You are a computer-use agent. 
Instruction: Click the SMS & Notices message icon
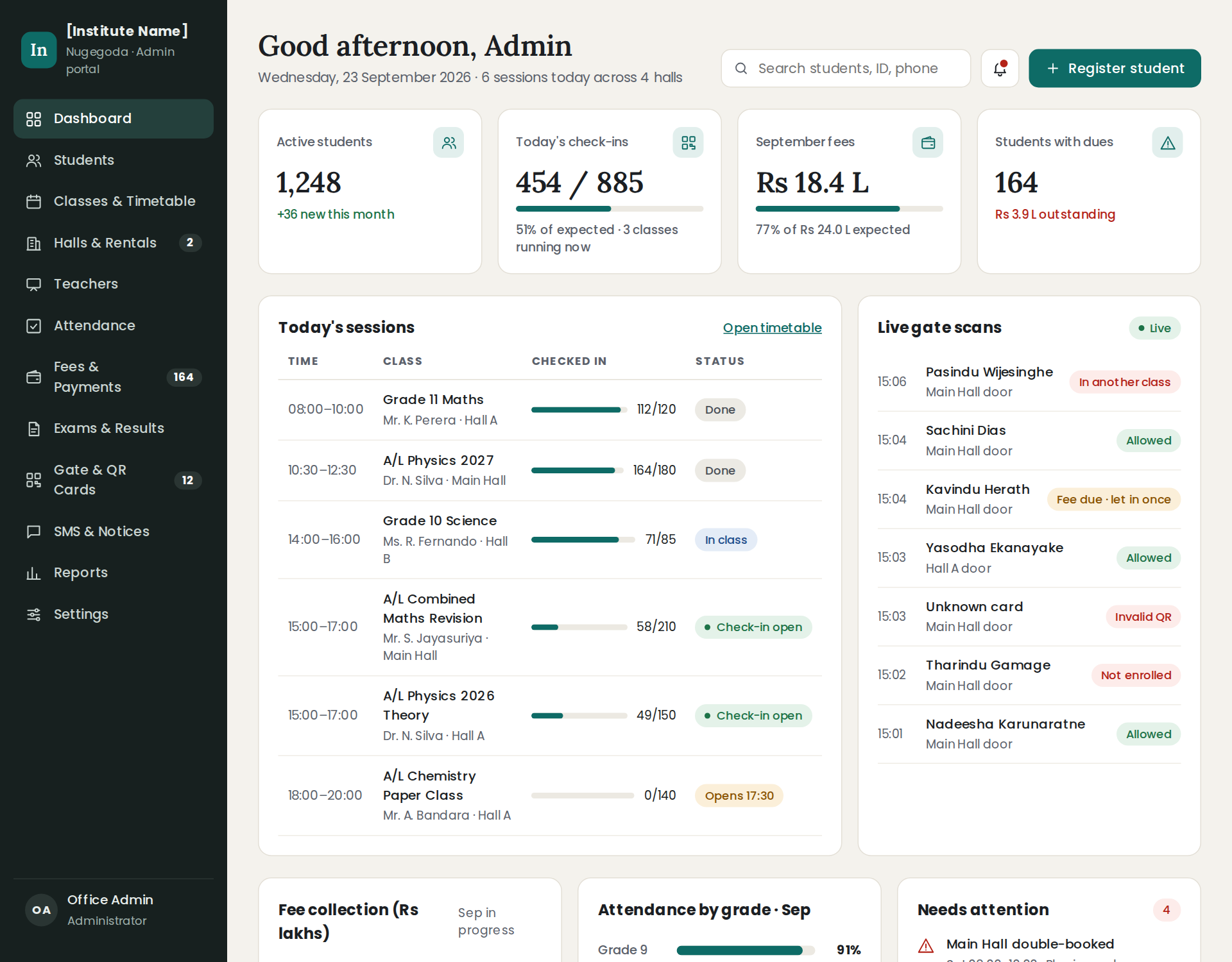pos(33,532)
